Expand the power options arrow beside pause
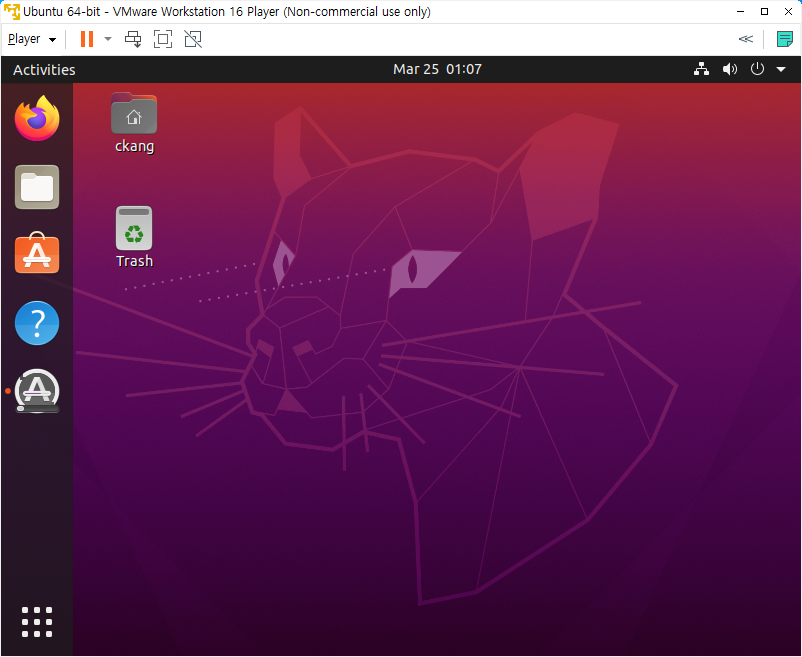 [x=108, y=39]
